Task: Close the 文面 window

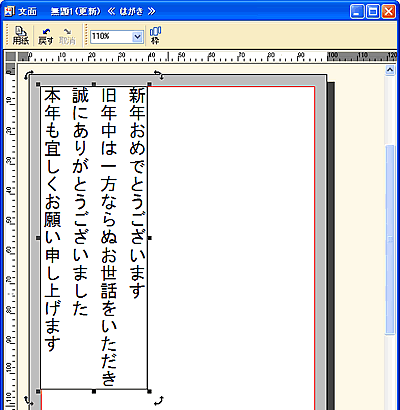Action: click(388, 12)
